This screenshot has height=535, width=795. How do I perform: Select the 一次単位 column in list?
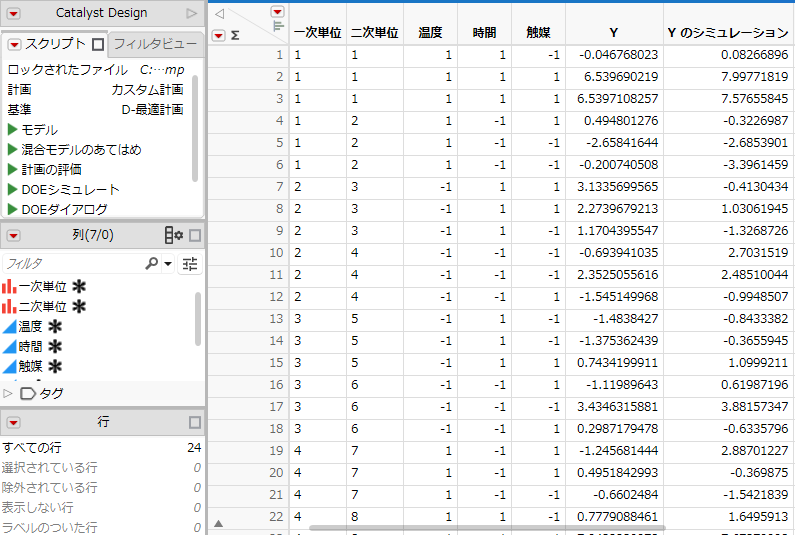43,287
